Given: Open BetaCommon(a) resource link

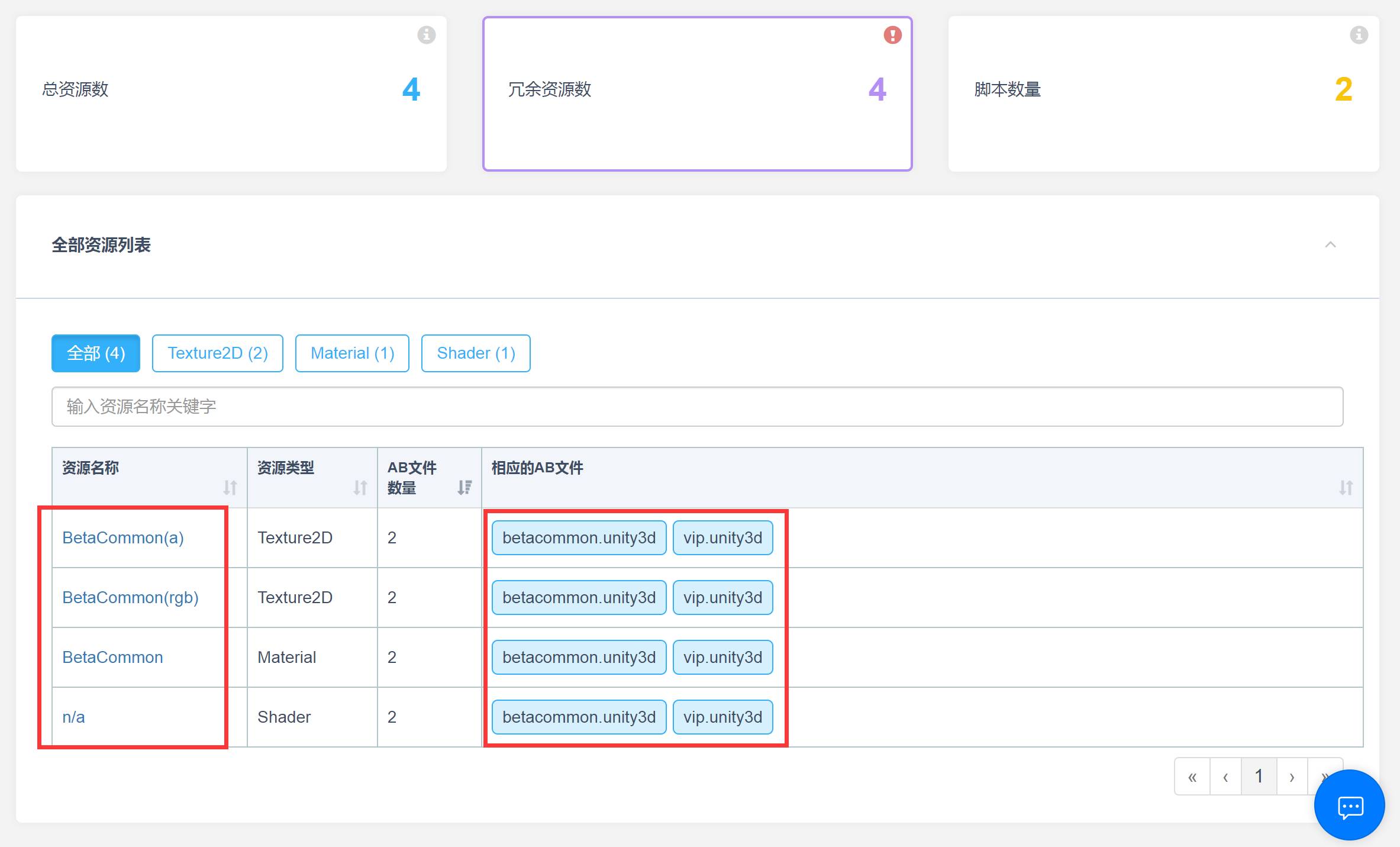Looking at the screenshot, I should (x=123, y=538).
